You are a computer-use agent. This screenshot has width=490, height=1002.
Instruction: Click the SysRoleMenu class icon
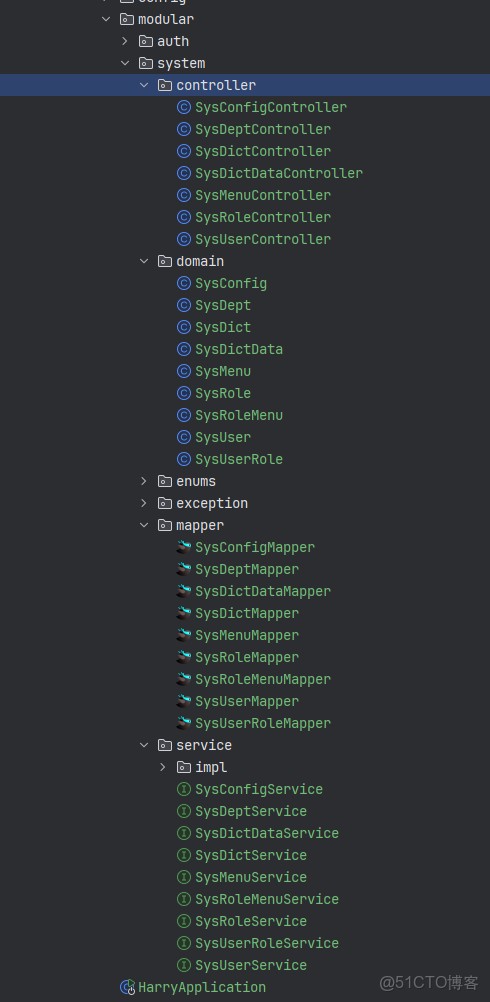pyautogui.click(x=183, y=415)
